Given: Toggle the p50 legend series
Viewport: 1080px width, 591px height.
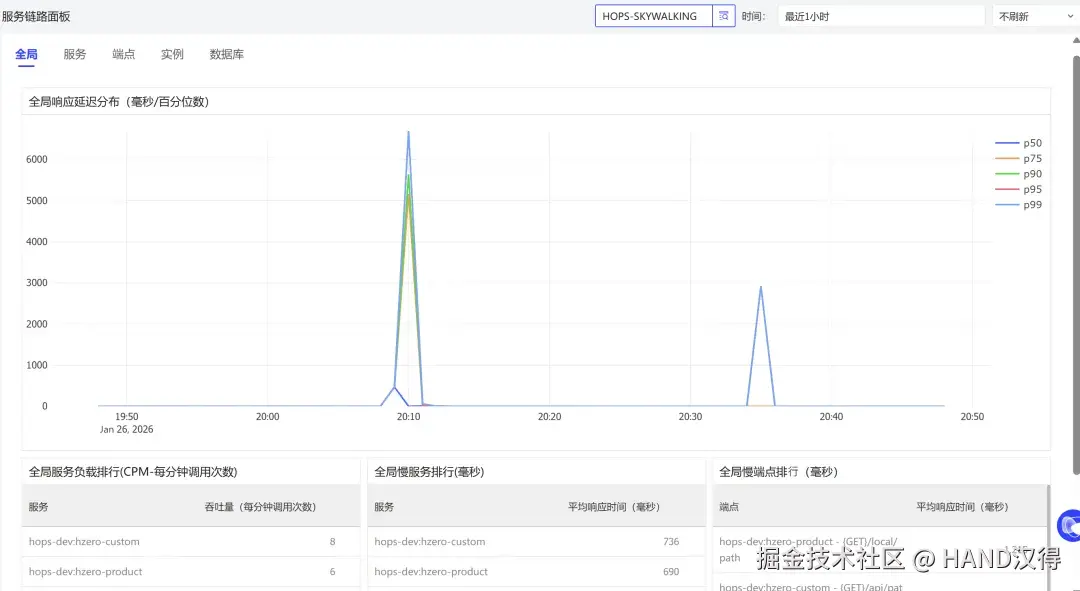Looking at the screenshot, I should coord(1019,143).
